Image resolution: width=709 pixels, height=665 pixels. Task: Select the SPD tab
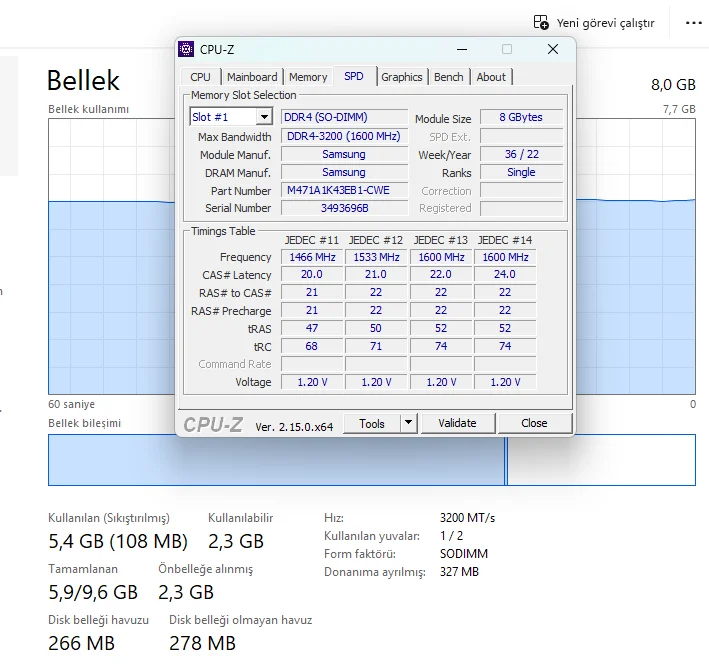tap(354, 76)
